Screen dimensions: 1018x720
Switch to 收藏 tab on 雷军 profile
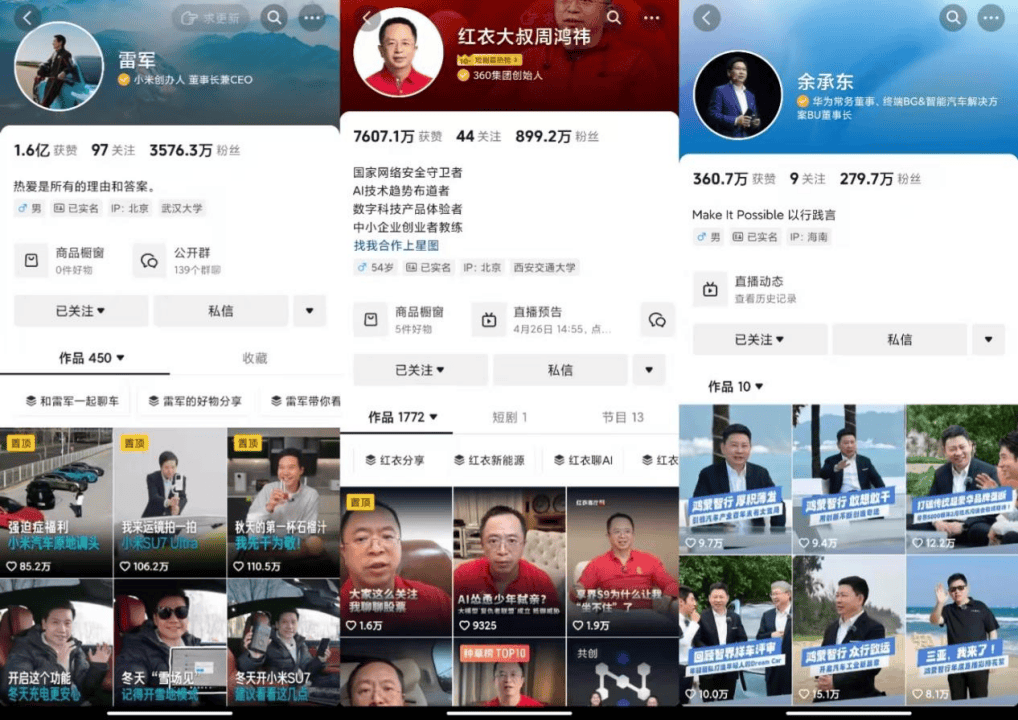coord(254,358)
